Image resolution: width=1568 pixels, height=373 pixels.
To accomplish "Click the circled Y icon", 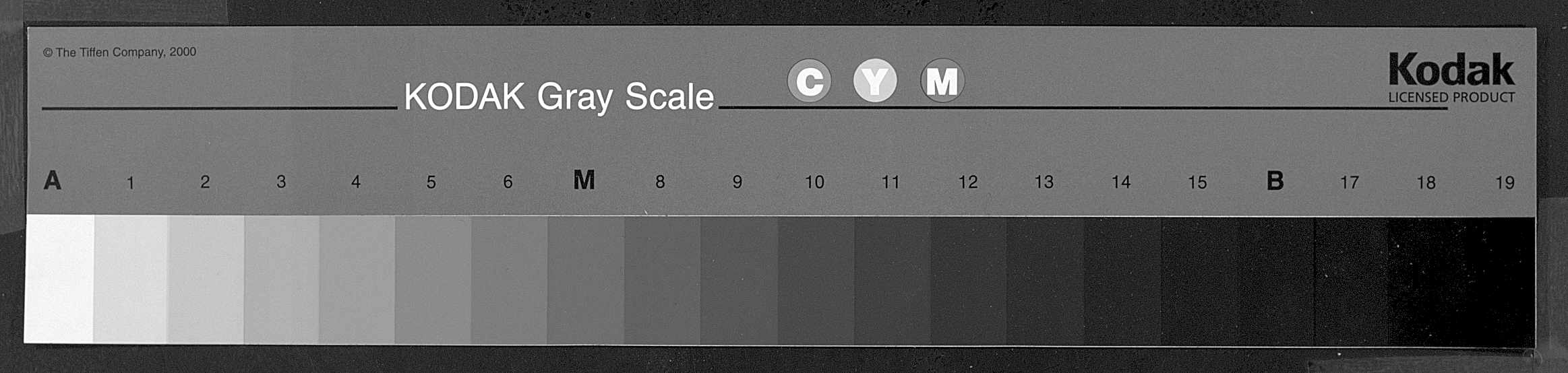I will coord(875,81).
